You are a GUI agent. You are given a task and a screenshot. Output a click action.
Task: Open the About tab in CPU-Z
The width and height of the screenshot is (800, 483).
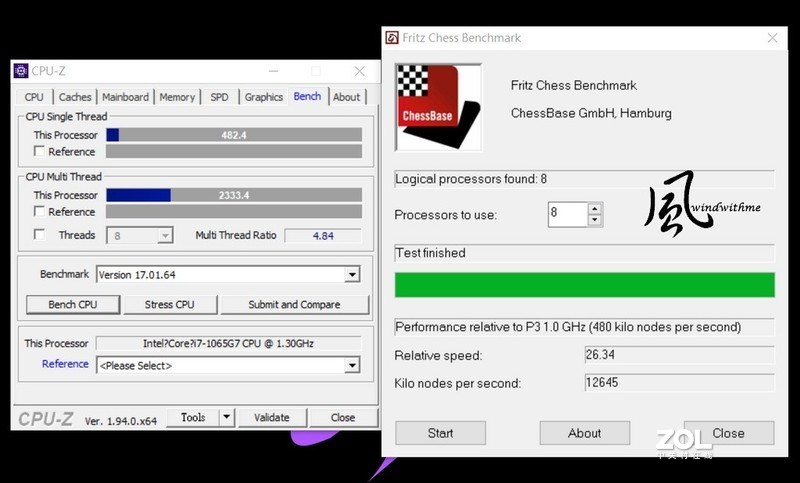pos(346,97)
